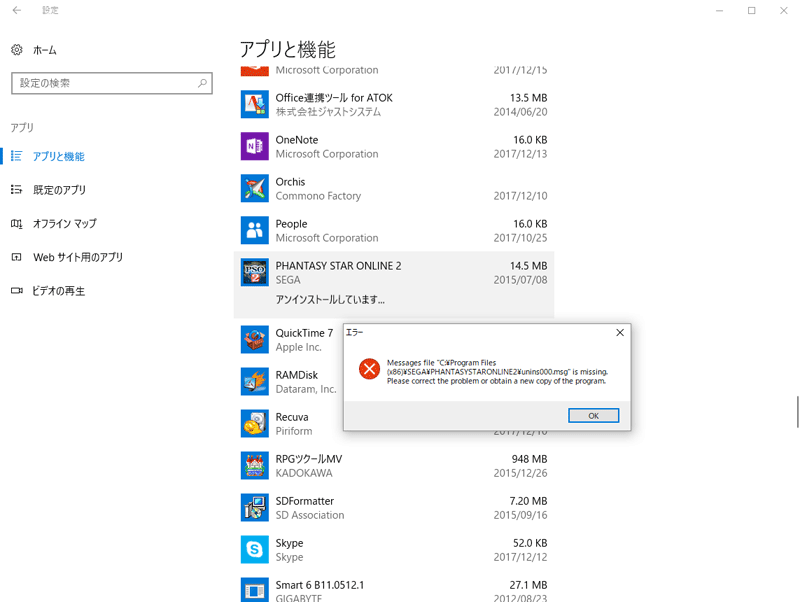Click the SDFormatter app icon
Viewport: 800px width, 602px height.
[255, 508]
